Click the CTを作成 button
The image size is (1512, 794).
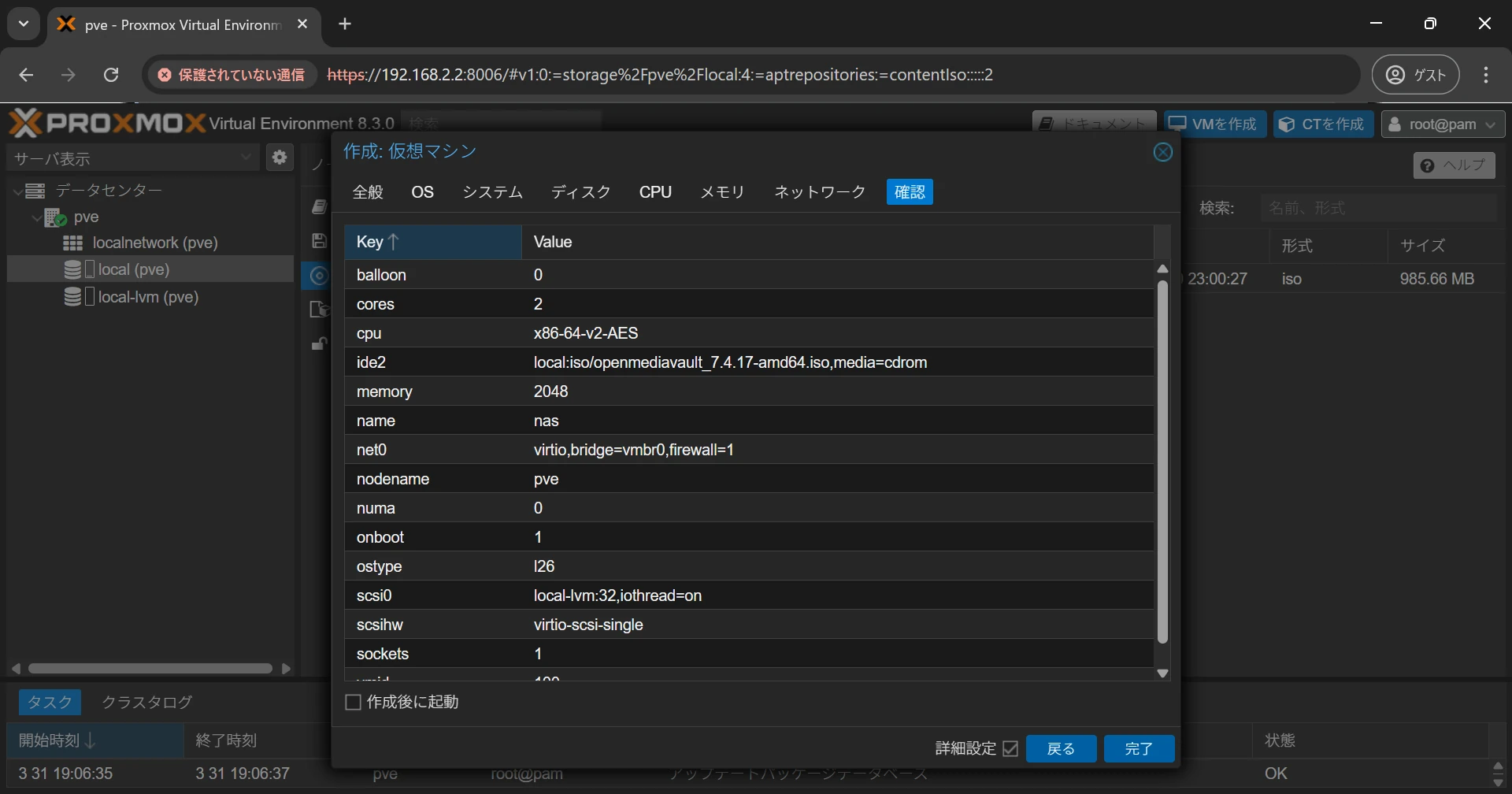(1323, 124)
